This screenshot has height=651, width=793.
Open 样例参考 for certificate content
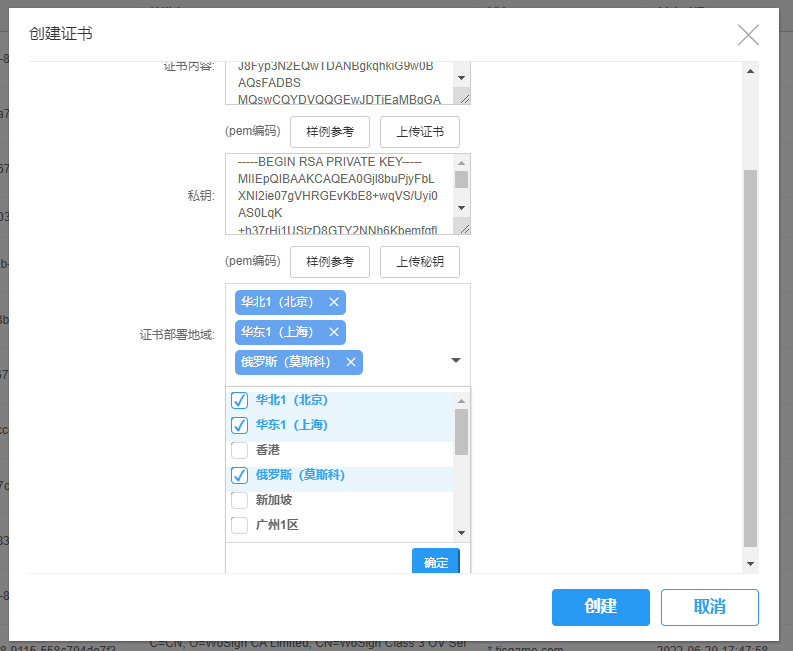330,132
